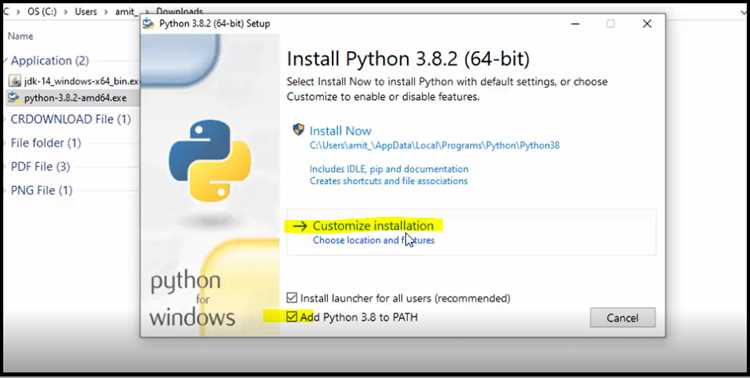Click the Name column header in Explorer
This screenshot has width=750, height=378.
point(21,36)
